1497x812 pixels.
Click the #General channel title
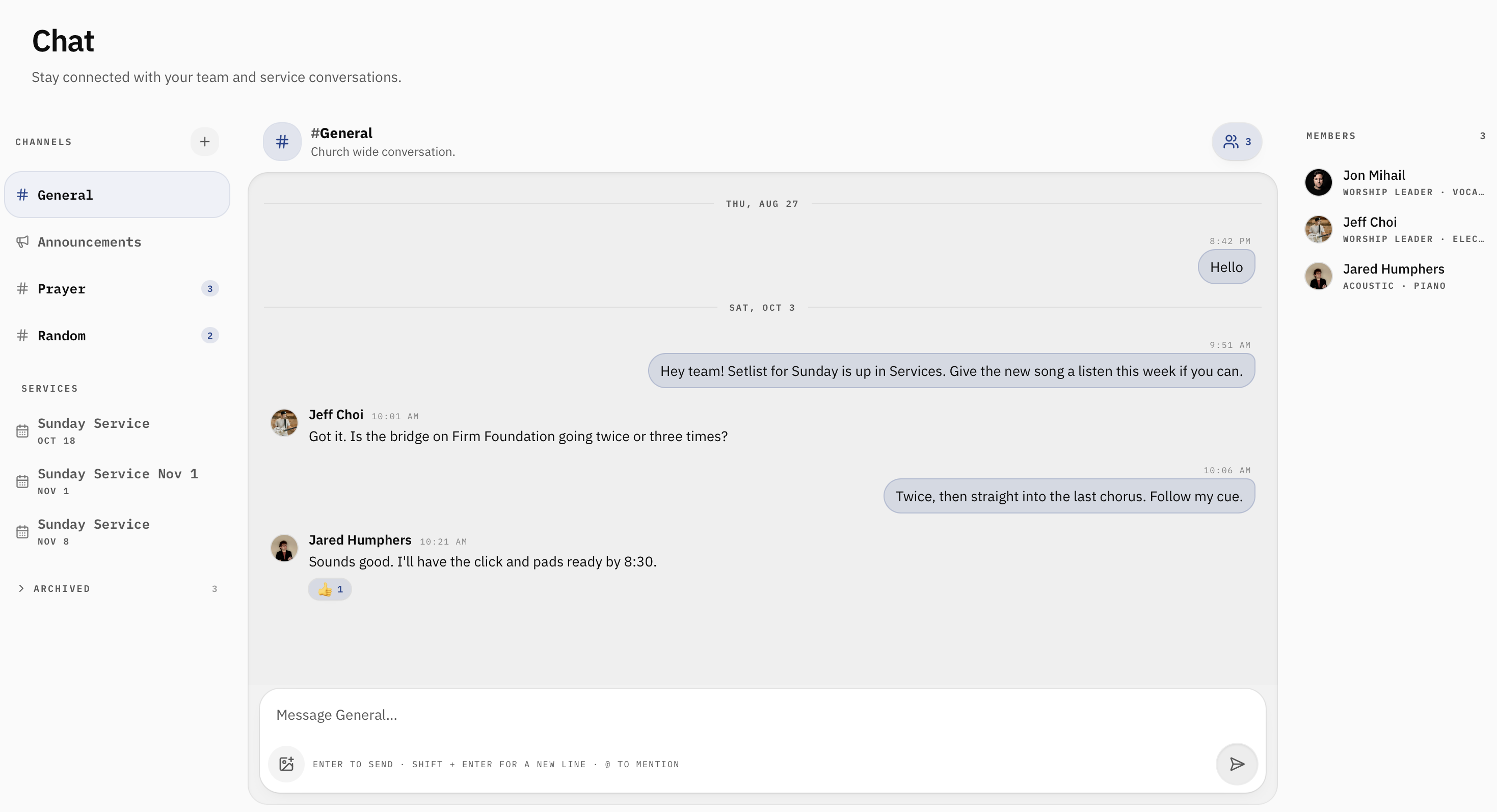[x=342, y=133]
